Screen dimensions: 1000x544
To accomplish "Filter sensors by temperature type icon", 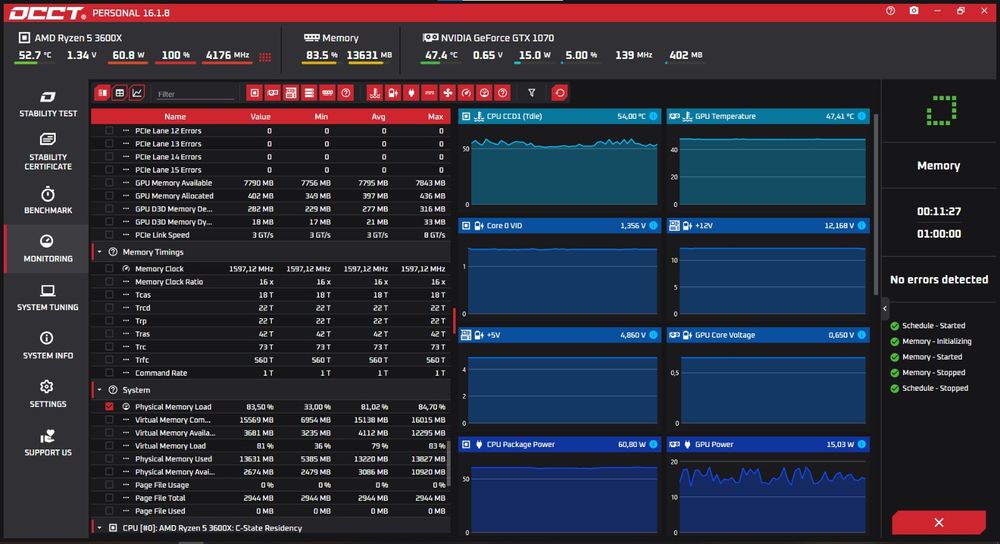I will (374, 93).
